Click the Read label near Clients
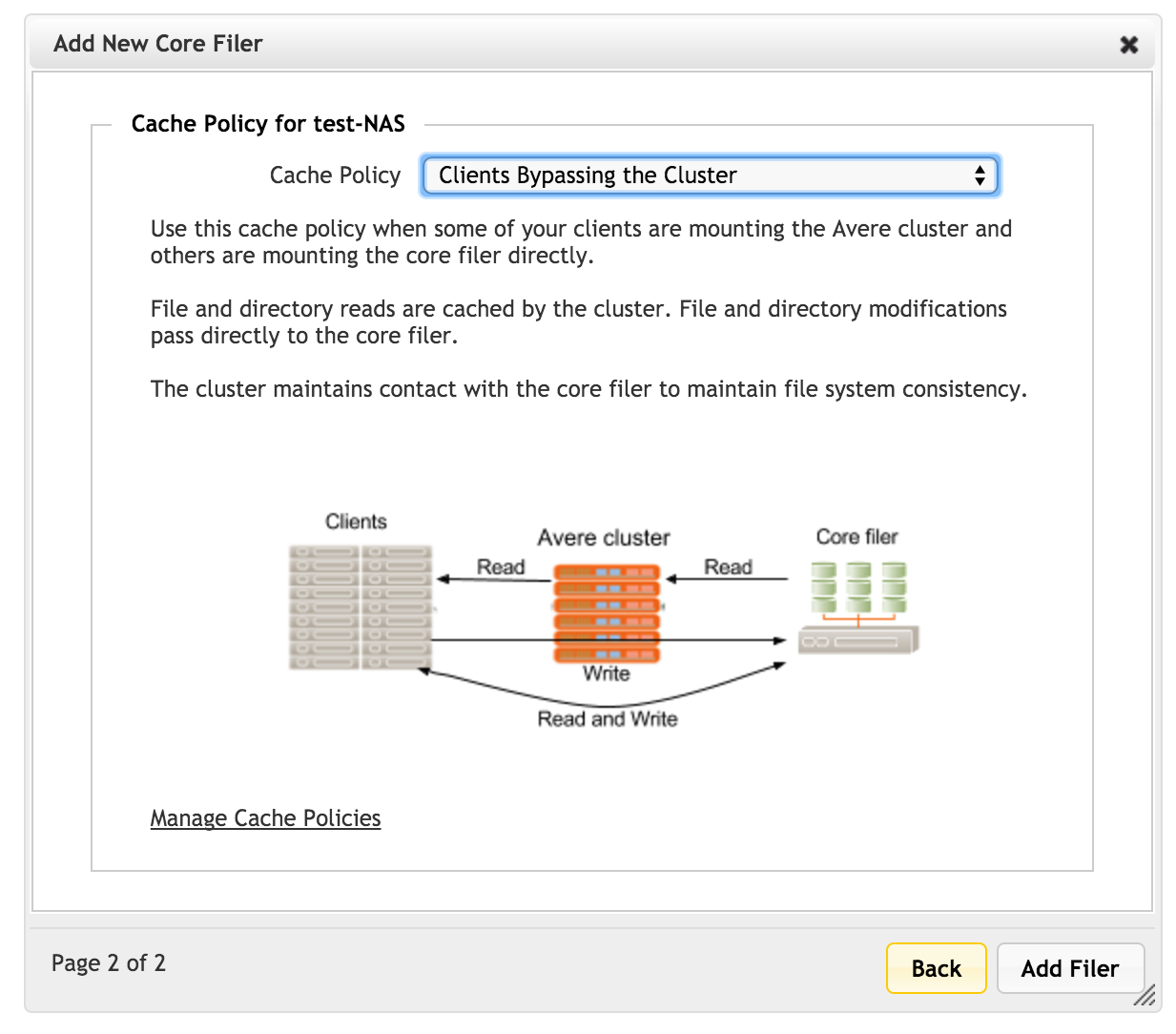 (501, 567)
